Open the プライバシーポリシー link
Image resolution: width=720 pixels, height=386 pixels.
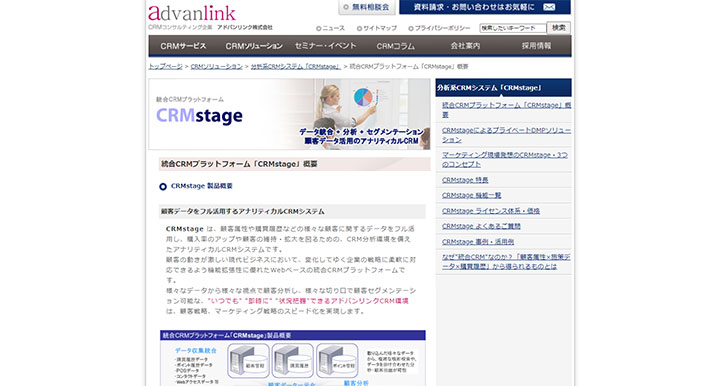[x=439, y=28]
